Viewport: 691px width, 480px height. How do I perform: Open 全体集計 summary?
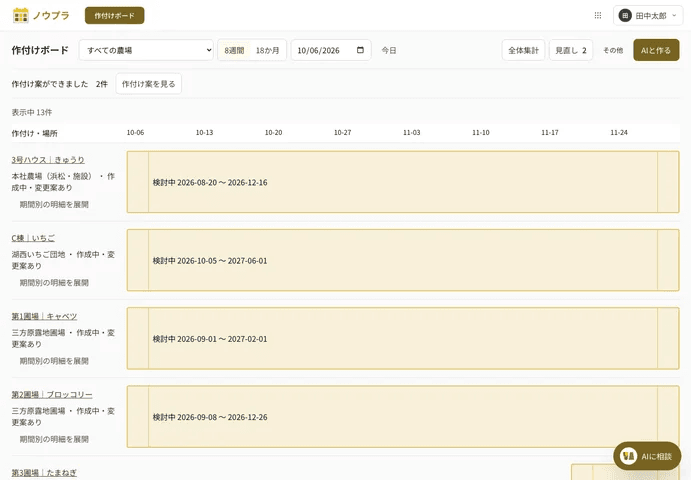point(524,50)
